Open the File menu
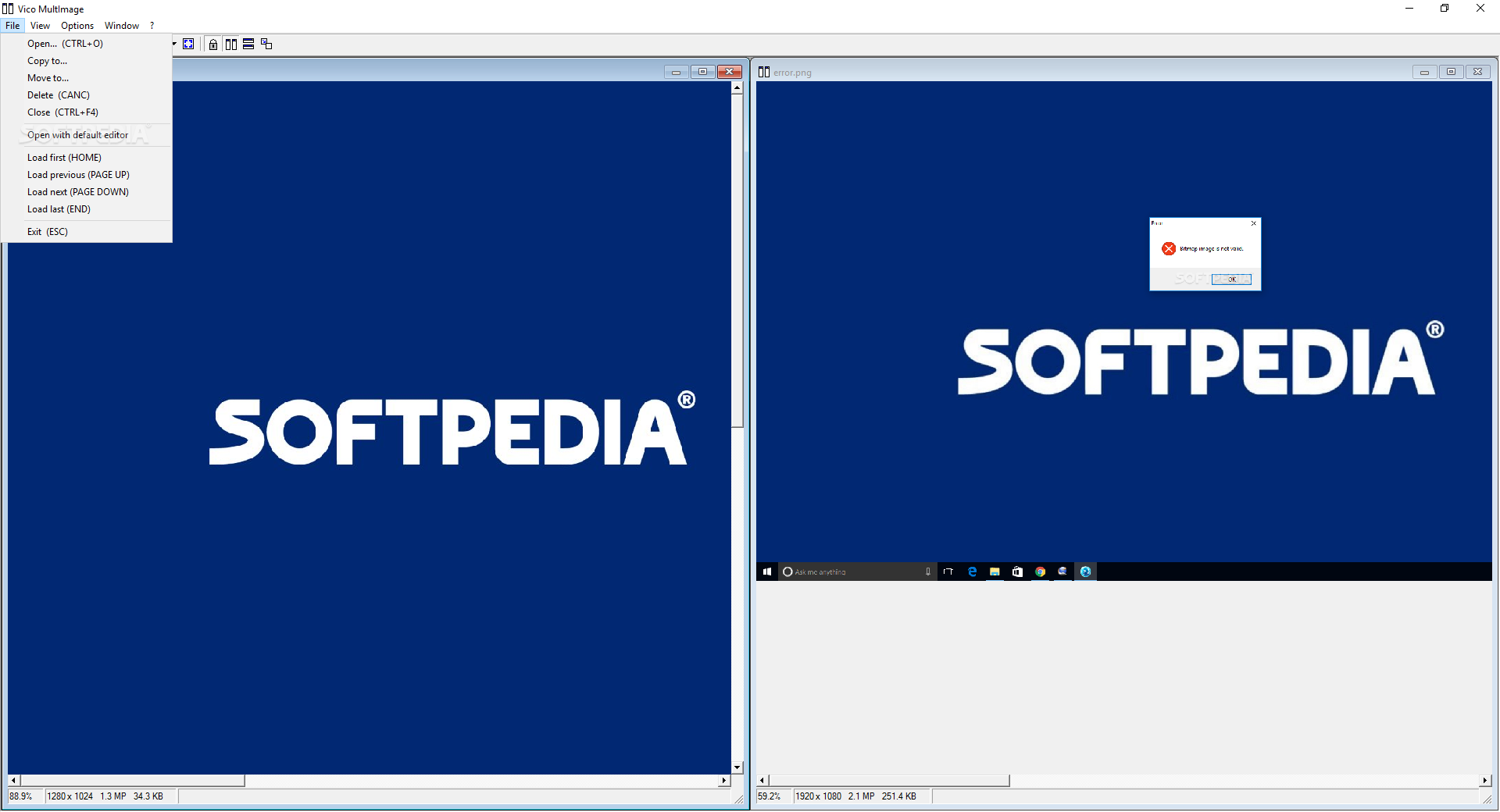Screen dimensions: 1500x812 pos(12,26)
